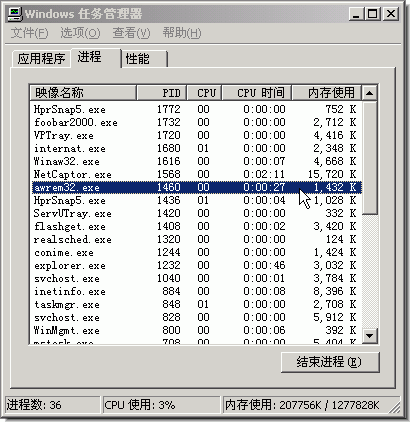Image resolution: width=410 pixels, height=422 pixels.
Task: Select the flashget.exe process row
Action: point(196,226)
